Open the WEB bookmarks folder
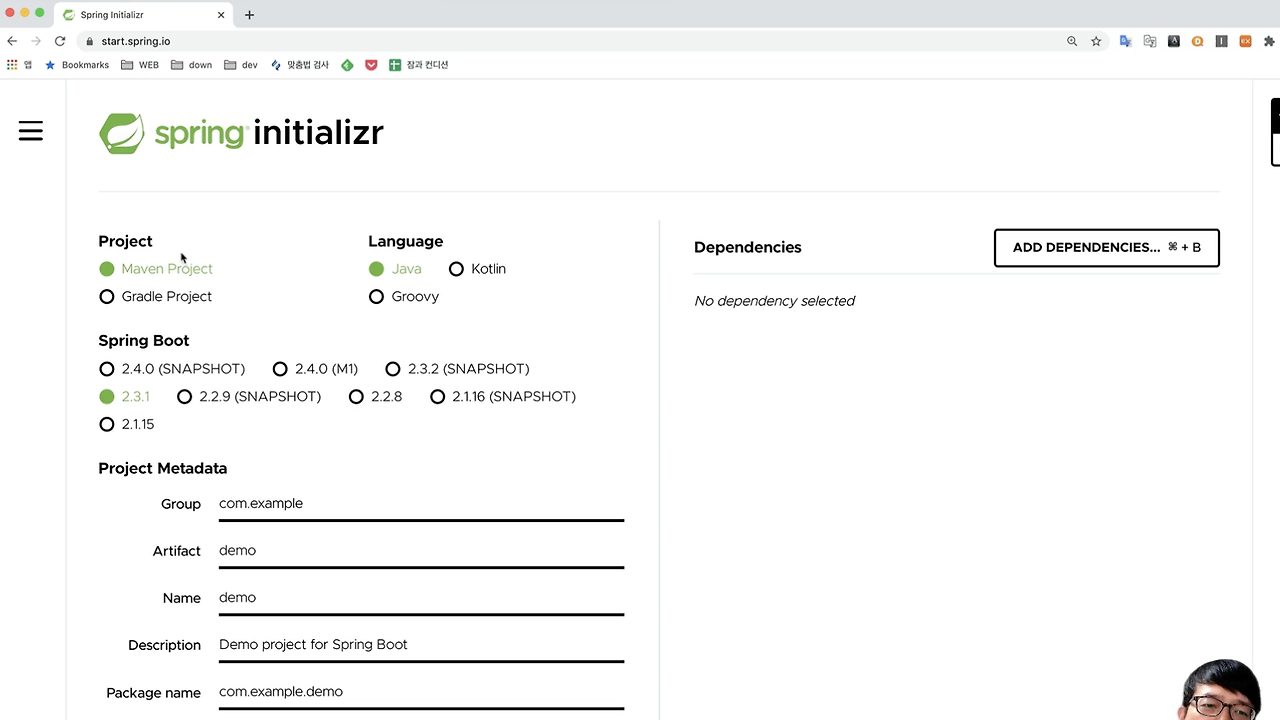Screen dimensions: 1280x720 [x=139, y=65]
